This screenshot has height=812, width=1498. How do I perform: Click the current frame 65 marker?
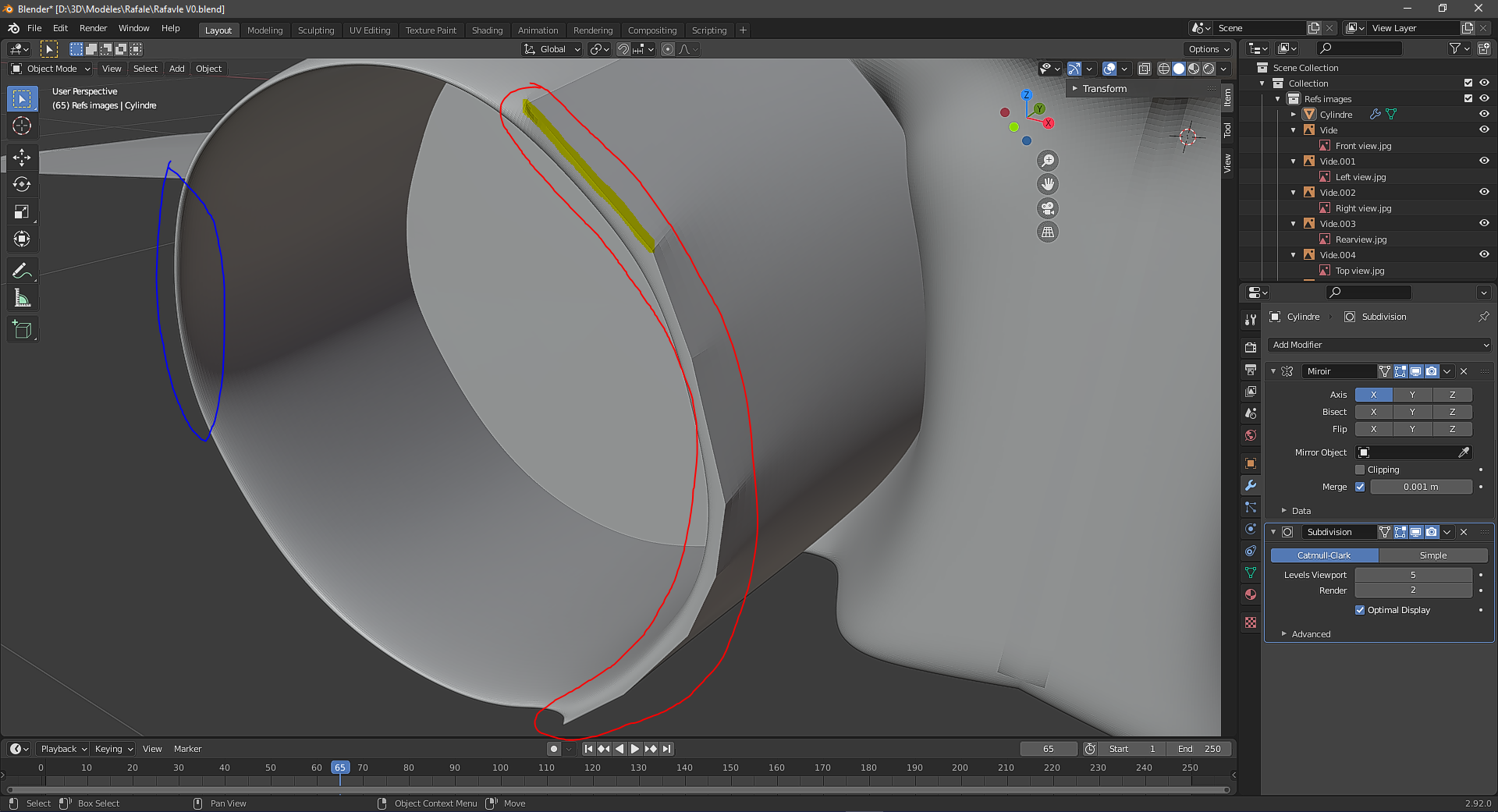point(339,768)
